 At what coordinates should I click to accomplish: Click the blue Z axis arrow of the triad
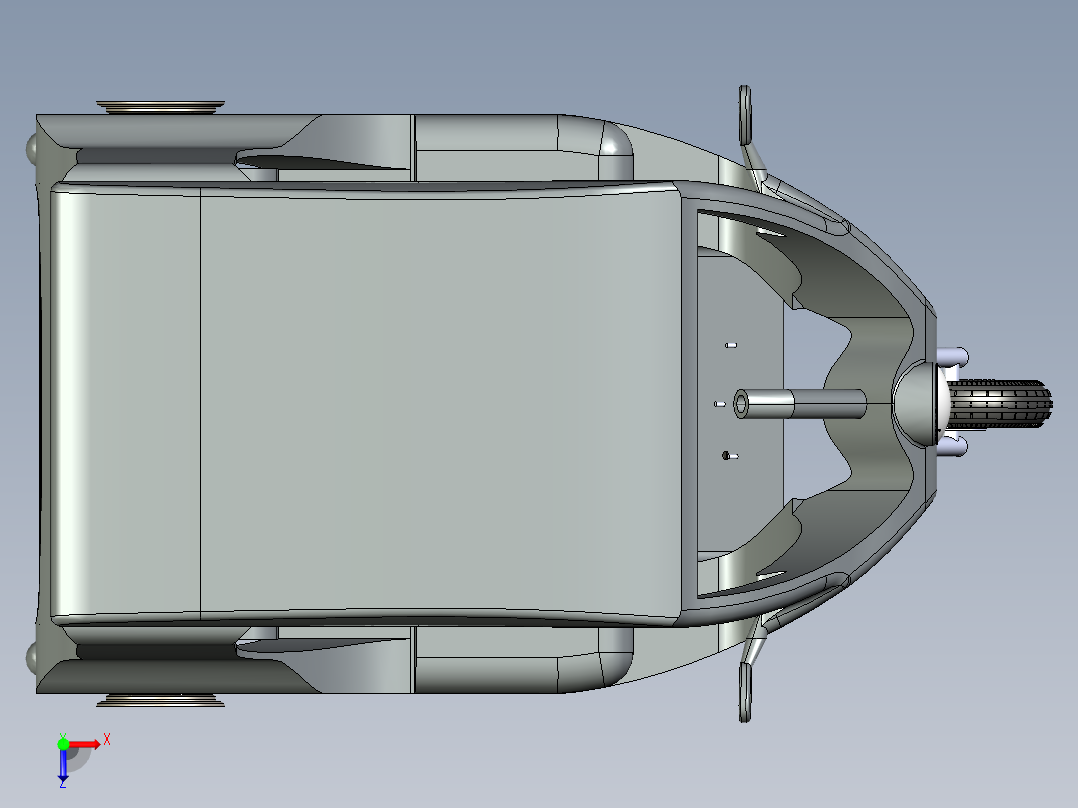point(63,765)
